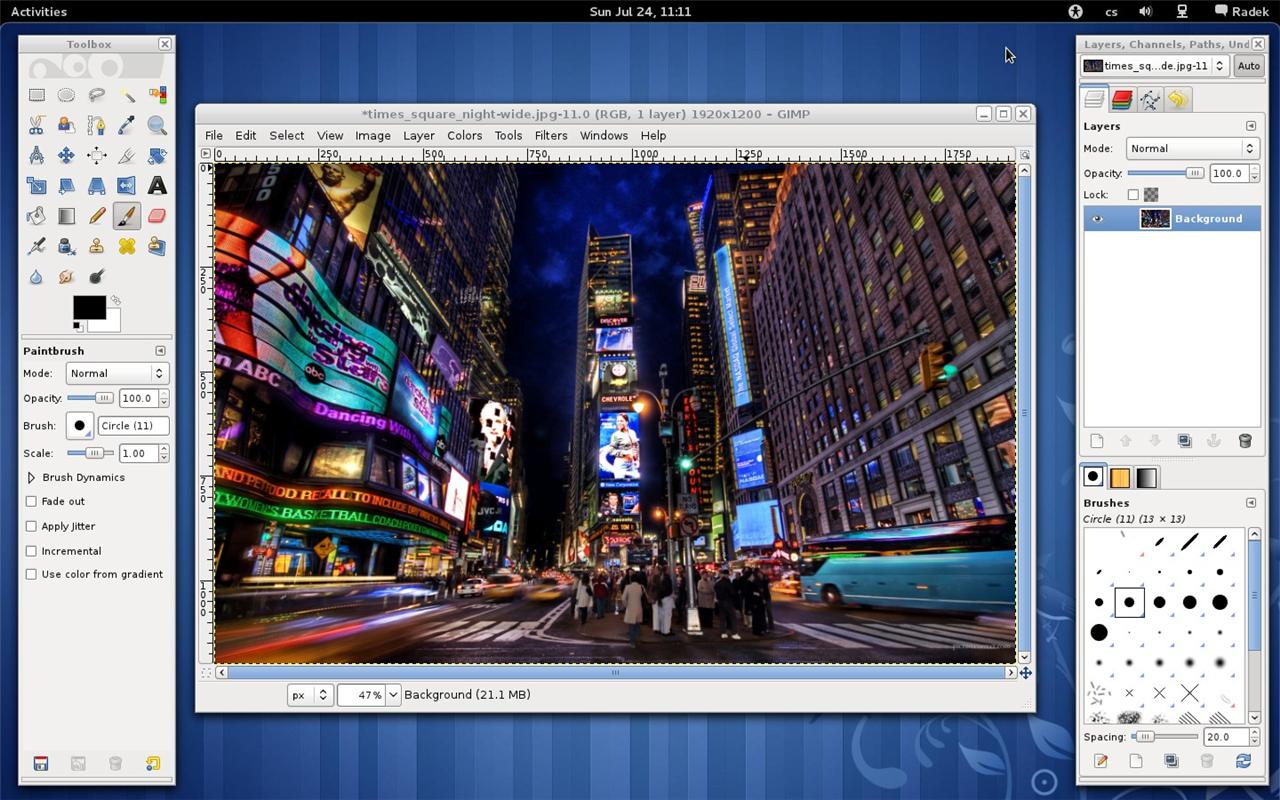Pick the Bucket Fill tool
The height and width of the screenshot is (800, 1280).
point(36,215)
